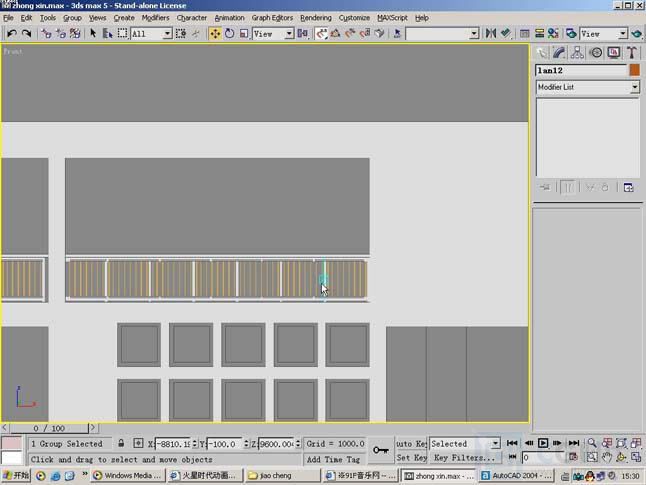The height and width of the screenshot is (485, 646).
Task: Switch to the Utilities command panel tab
Action: (632, 52)
